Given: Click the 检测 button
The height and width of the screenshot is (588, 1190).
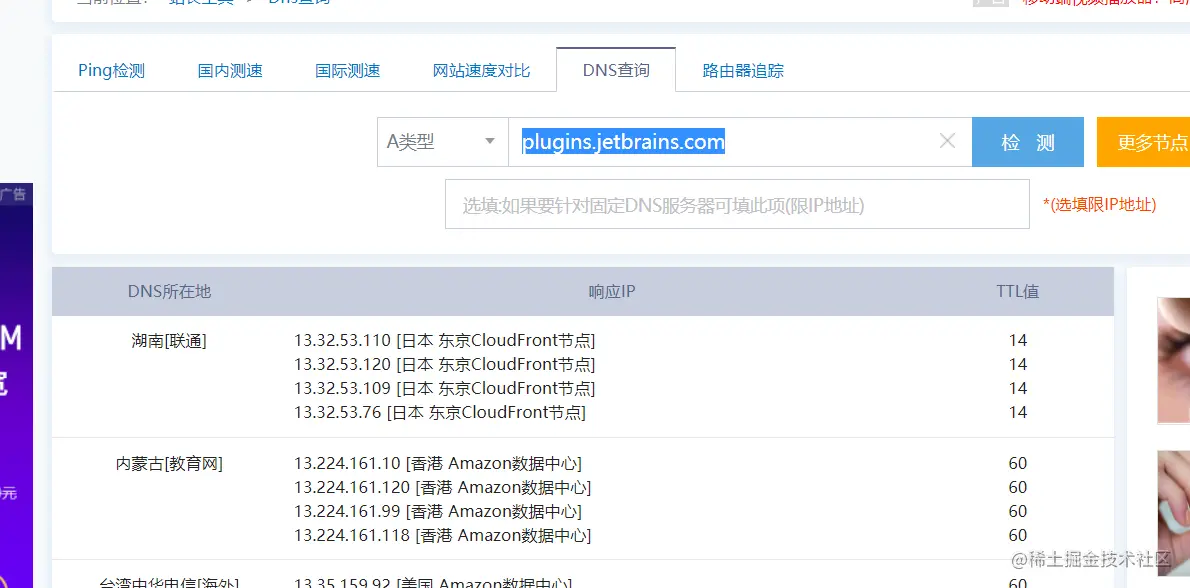Looking at the screenshot, I should tap(1028, 142).
